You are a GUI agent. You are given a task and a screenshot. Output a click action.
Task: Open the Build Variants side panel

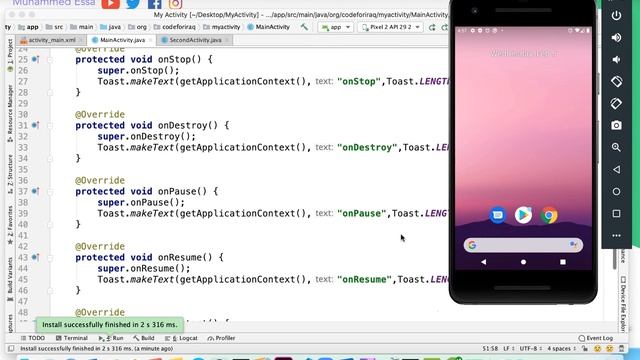pyautogui.click(x=10, y=280)
